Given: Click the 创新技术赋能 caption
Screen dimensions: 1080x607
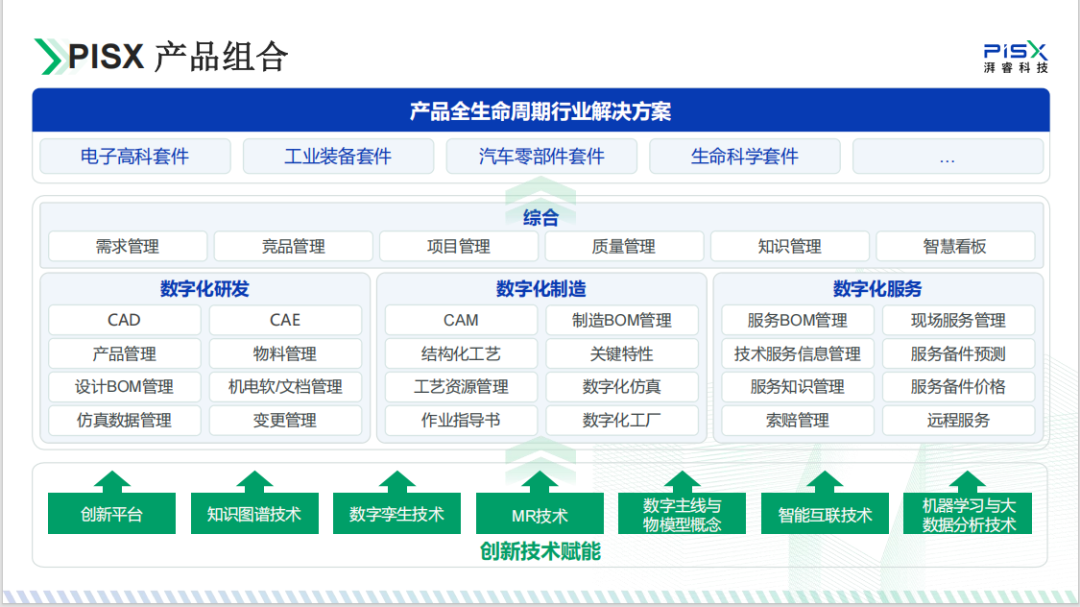Looking at the screenshot, I should 541,551.
